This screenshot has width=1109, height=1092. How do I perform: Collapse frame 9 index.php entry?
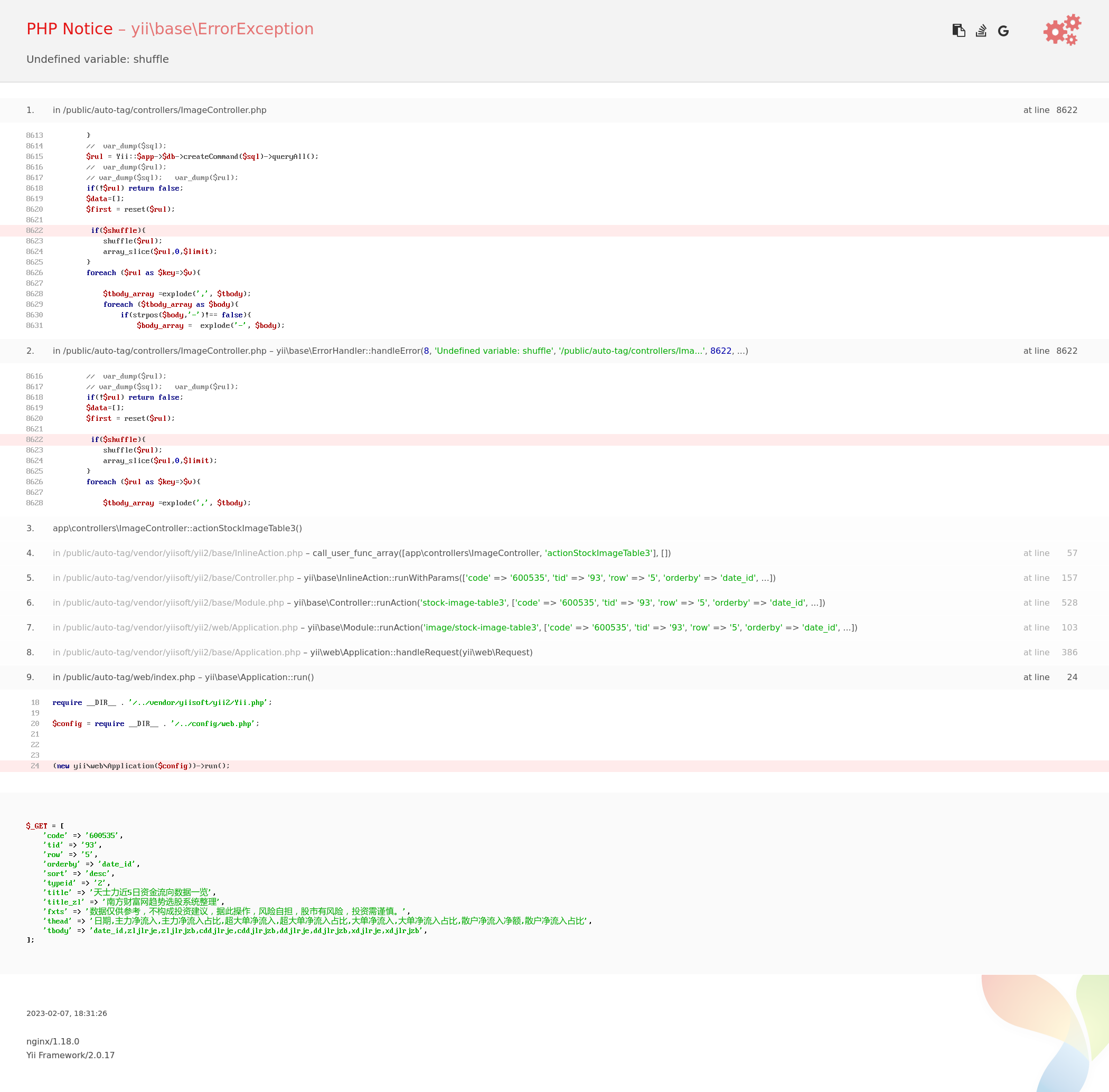(124, 677)
